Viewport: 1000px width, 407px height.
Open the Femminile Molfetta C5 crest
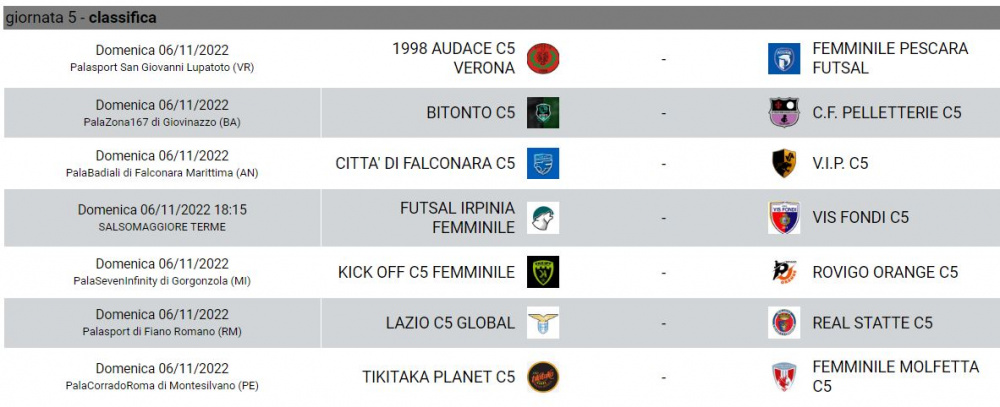(x=784, y=376)
